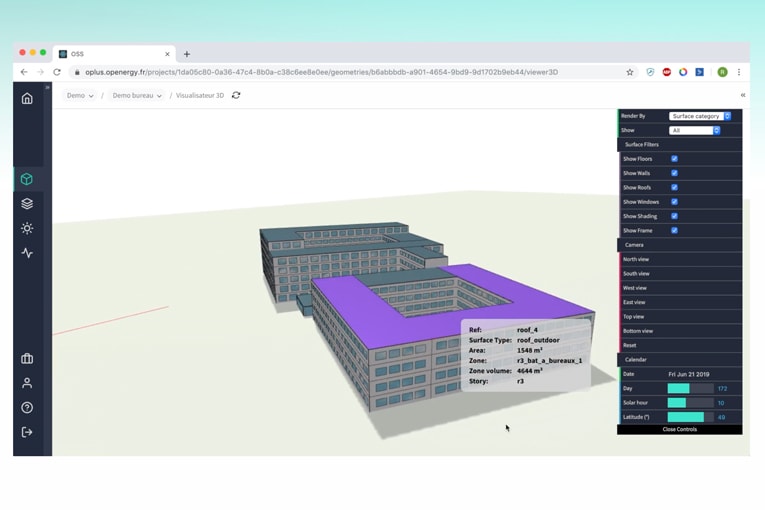765x510 pixels.
Task: Open the Render By dropdown
Action: pos(700,116)
